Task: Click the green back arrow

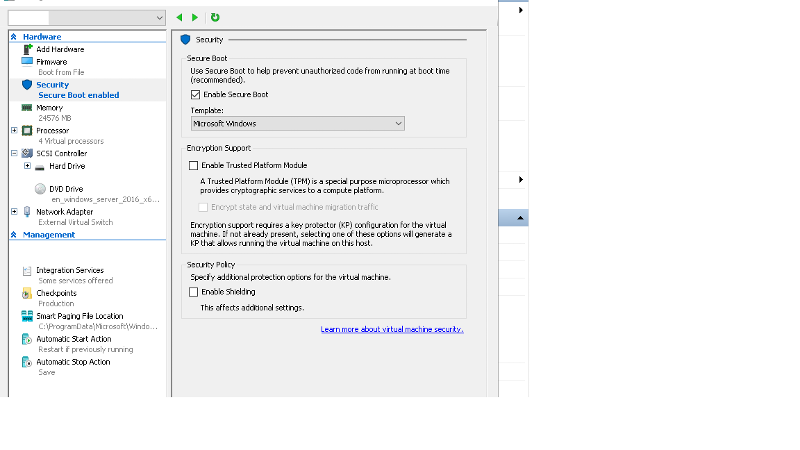Action: 179,17
